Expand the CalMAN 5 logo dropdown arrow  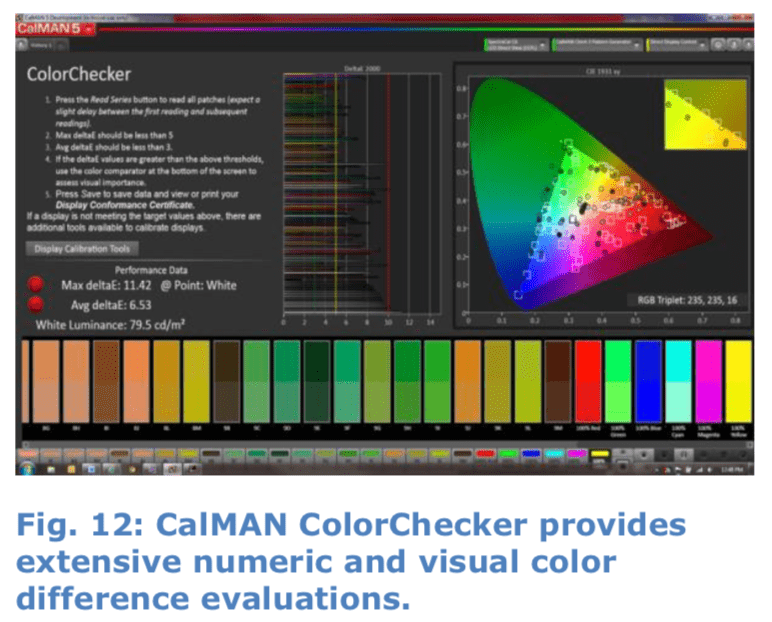pos(89,30)
